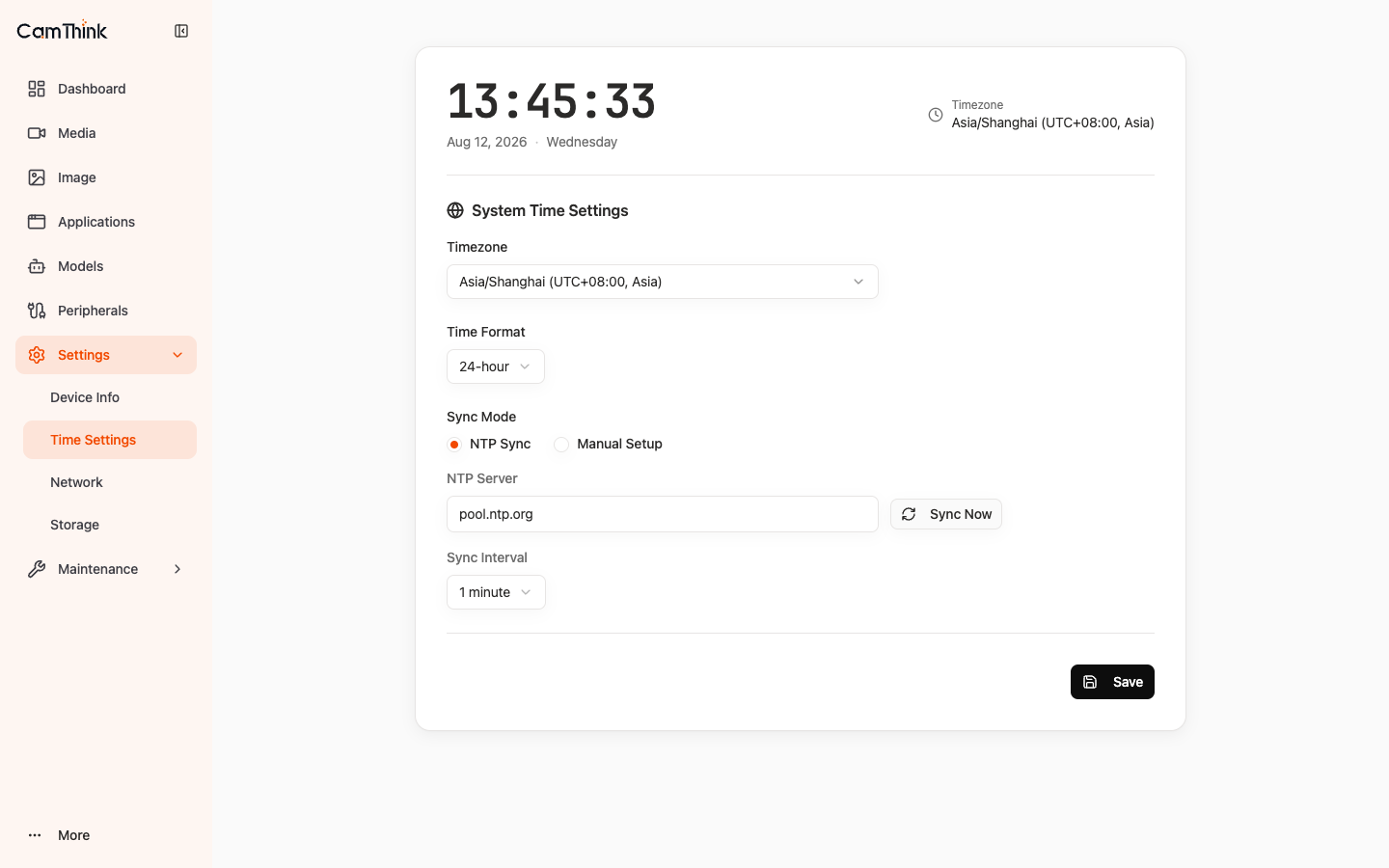Screen dimensions: 1389x868
Task: Select NTP Sync radio button
Action: click(x=454, y=445)
